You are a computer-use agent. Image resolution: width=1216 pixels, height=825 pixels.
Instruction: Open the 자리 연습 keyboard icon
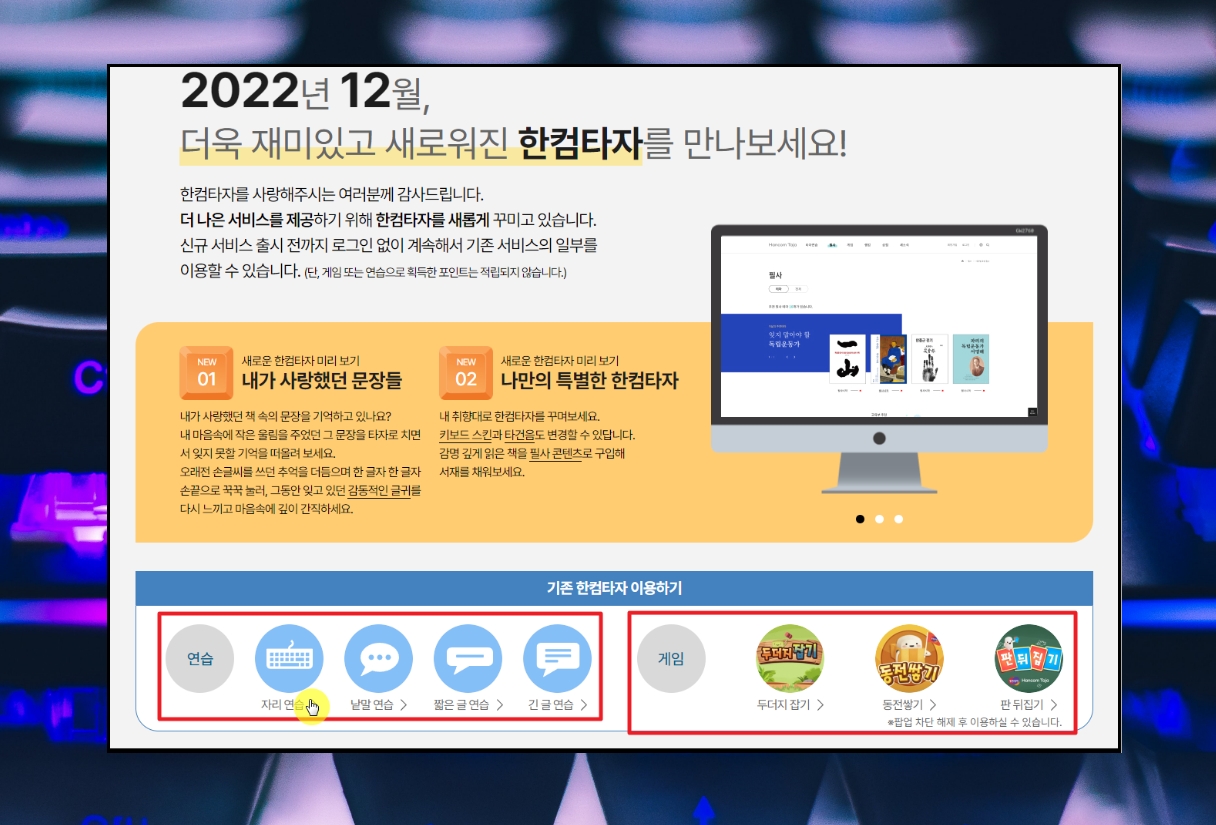(x=289, y=659)
